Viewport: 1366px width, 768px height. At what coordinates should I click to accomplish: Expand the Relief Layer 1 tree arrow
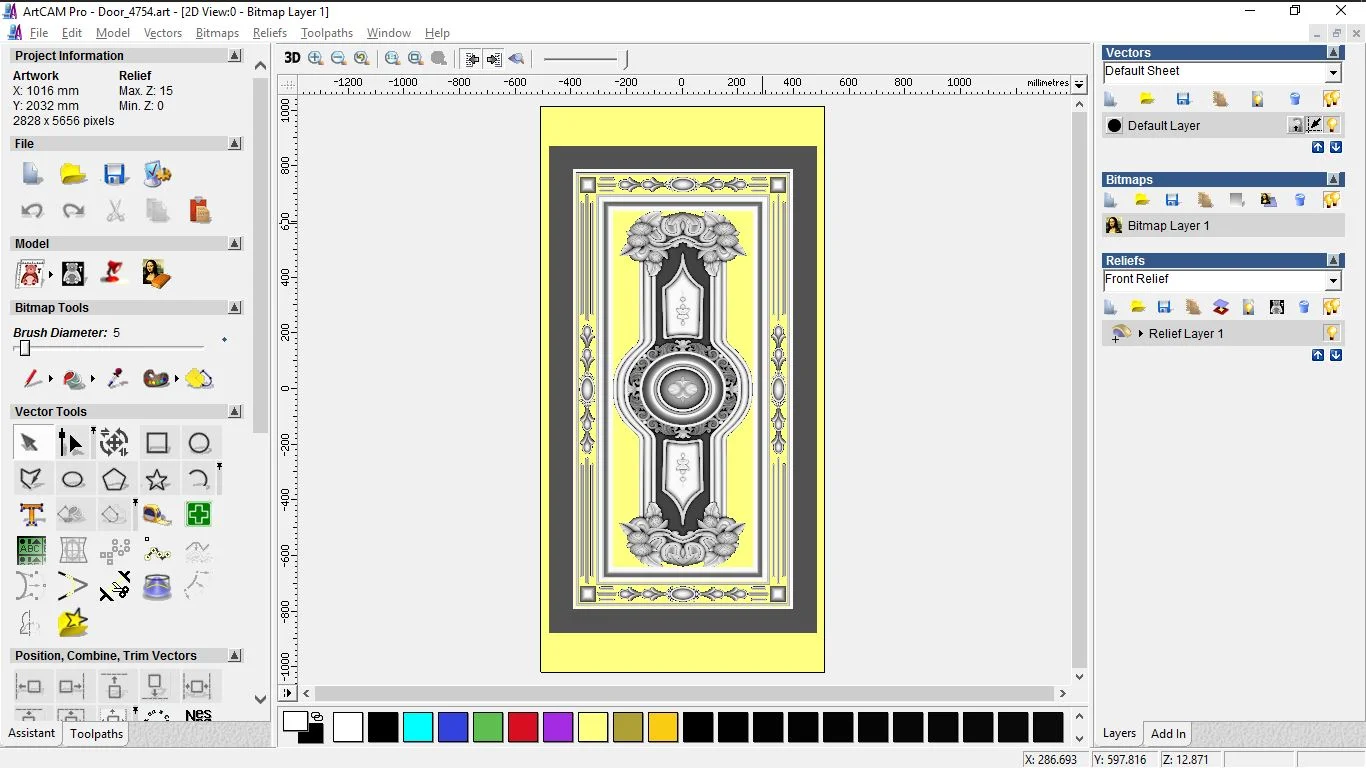[1140, 333]
